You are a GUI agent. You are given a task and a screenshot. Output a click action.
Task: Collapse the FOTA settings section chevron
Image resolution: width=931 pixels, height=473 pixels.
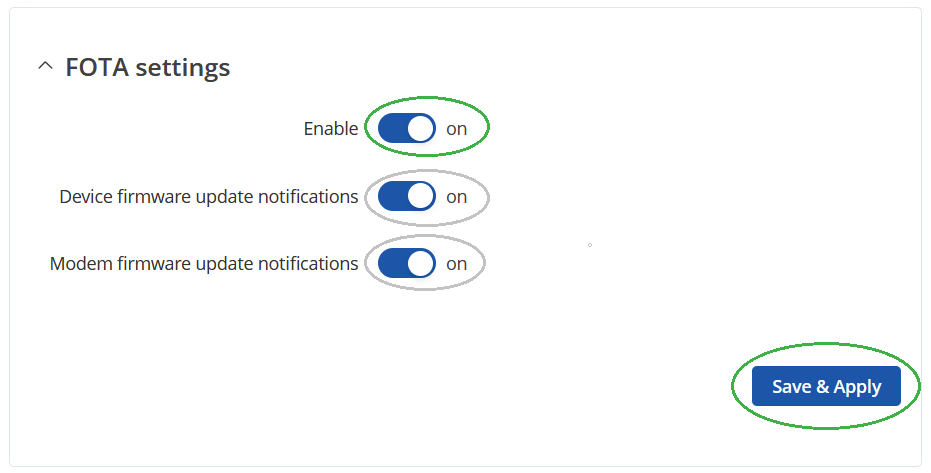pyautogui.click(x=45, y=66)
